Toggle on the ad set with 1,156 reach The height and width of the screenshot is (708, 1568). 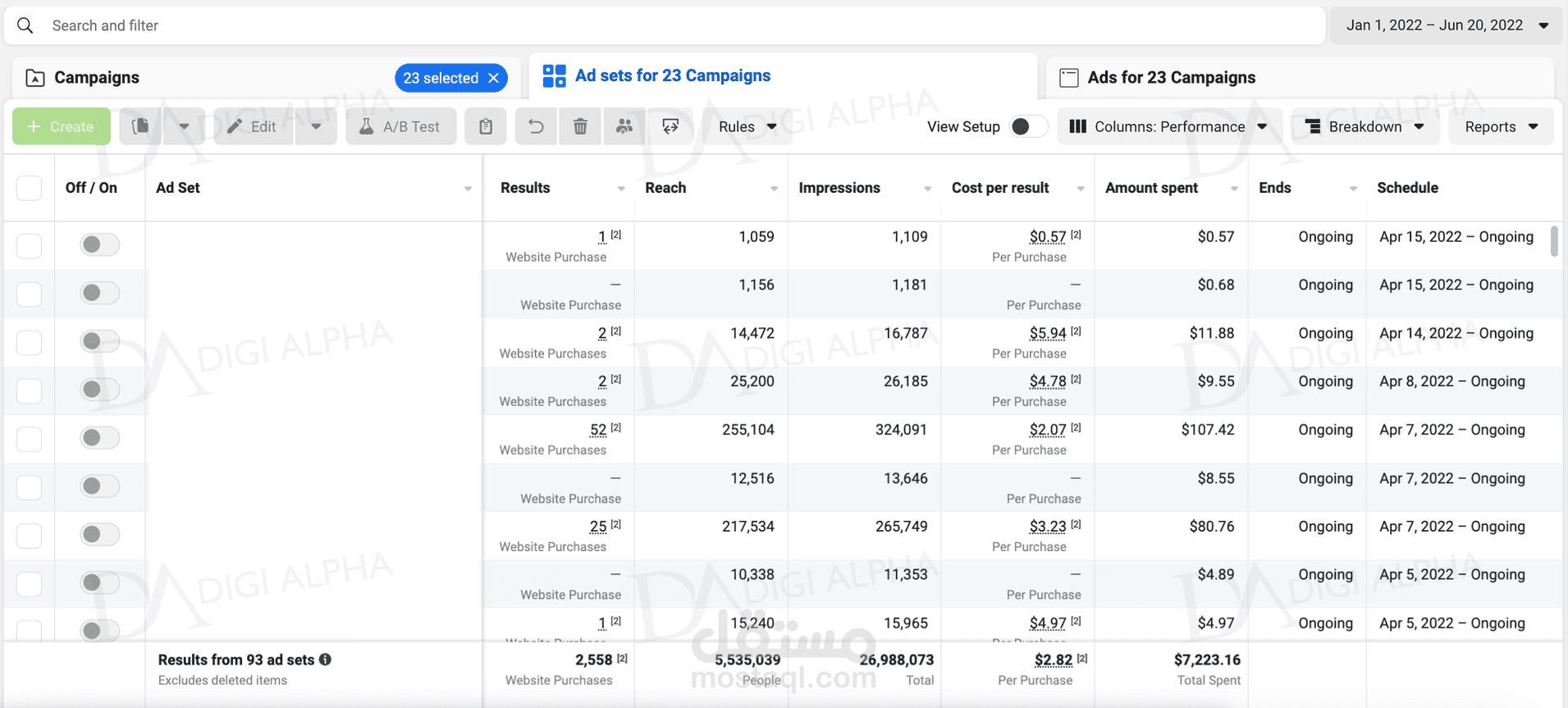click(99, 293)
